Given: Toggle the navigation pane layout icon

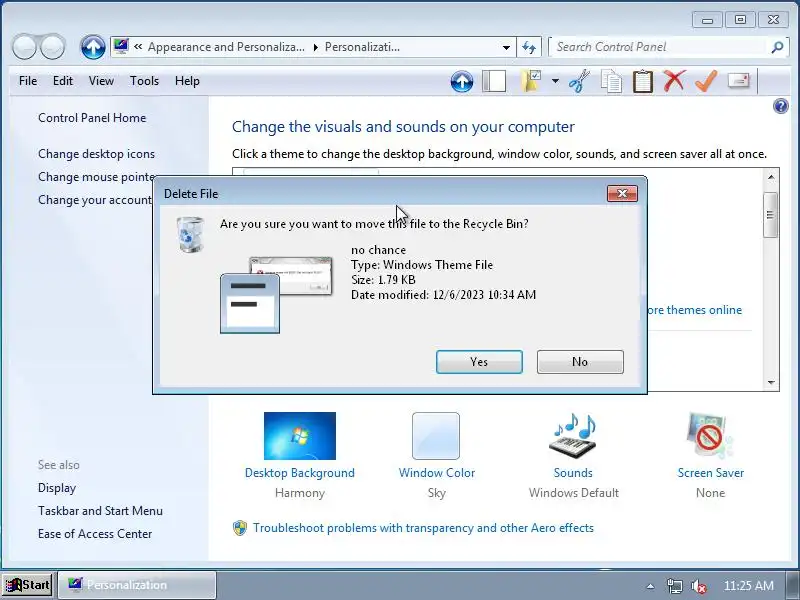Looking at the screenshot, I should pos(494,81).
